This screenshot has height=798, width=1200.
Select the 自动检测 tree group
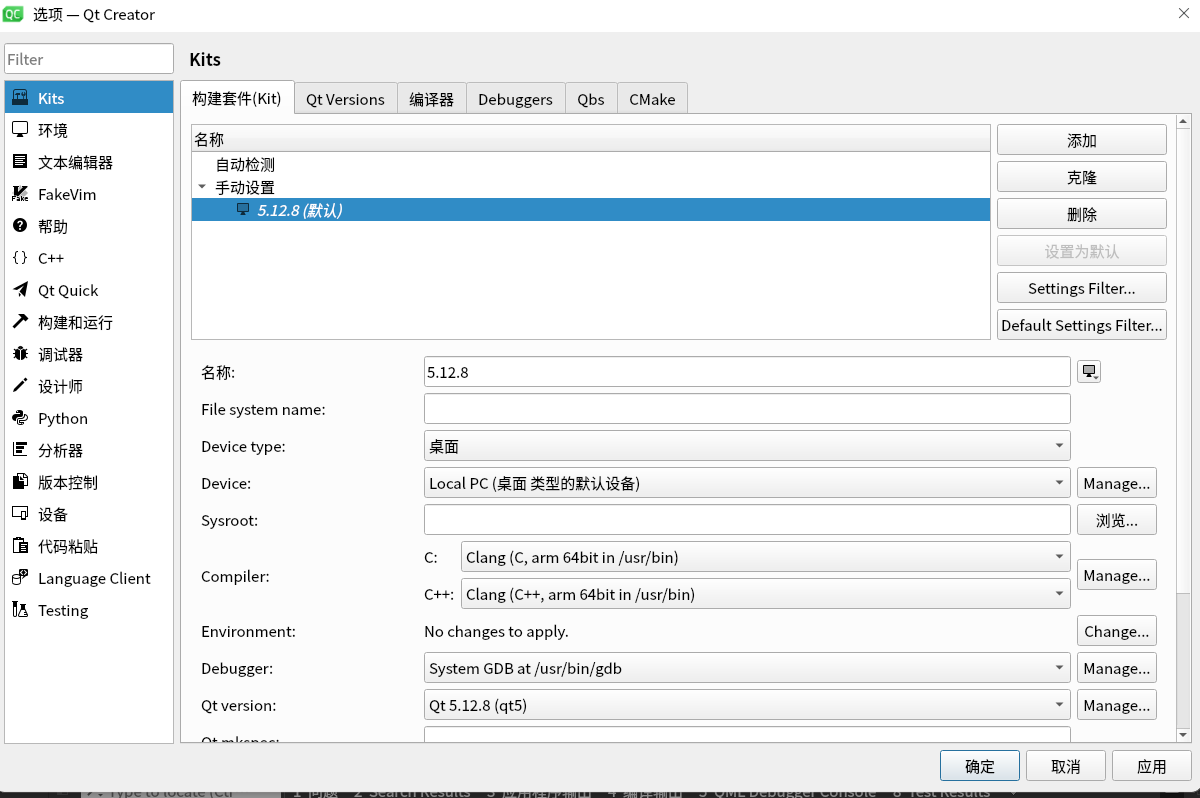point(245,165)
